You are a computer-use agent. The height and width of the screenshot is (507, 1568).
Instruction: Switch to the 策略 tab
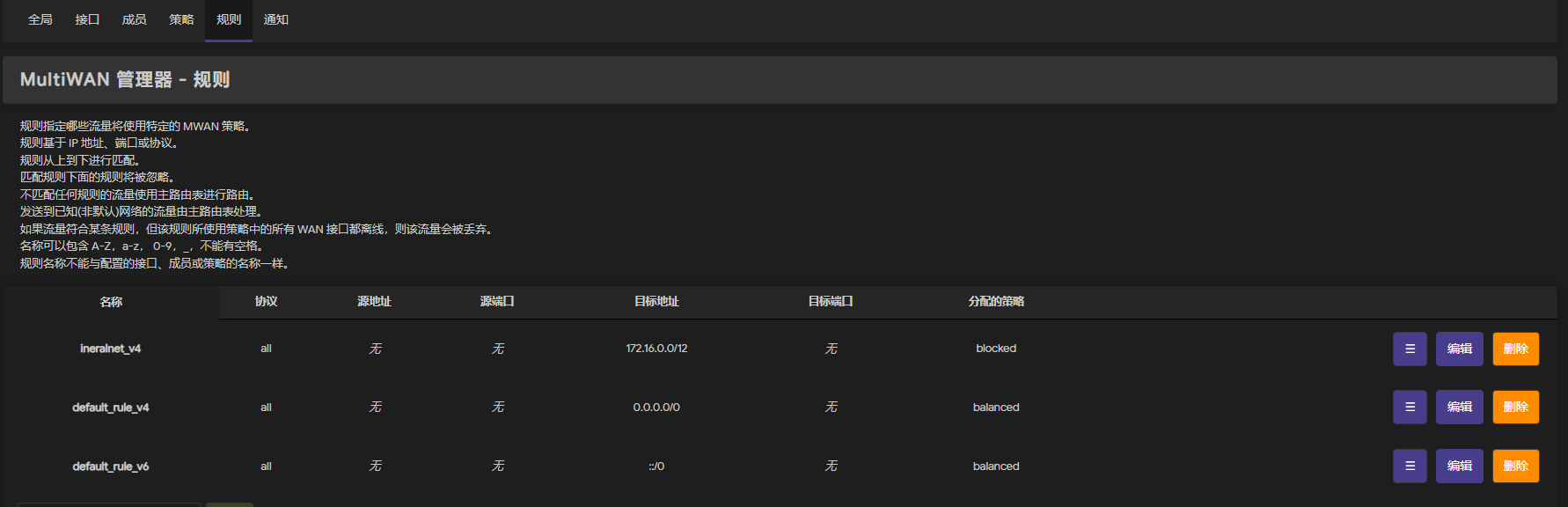(x=181, y=19)
